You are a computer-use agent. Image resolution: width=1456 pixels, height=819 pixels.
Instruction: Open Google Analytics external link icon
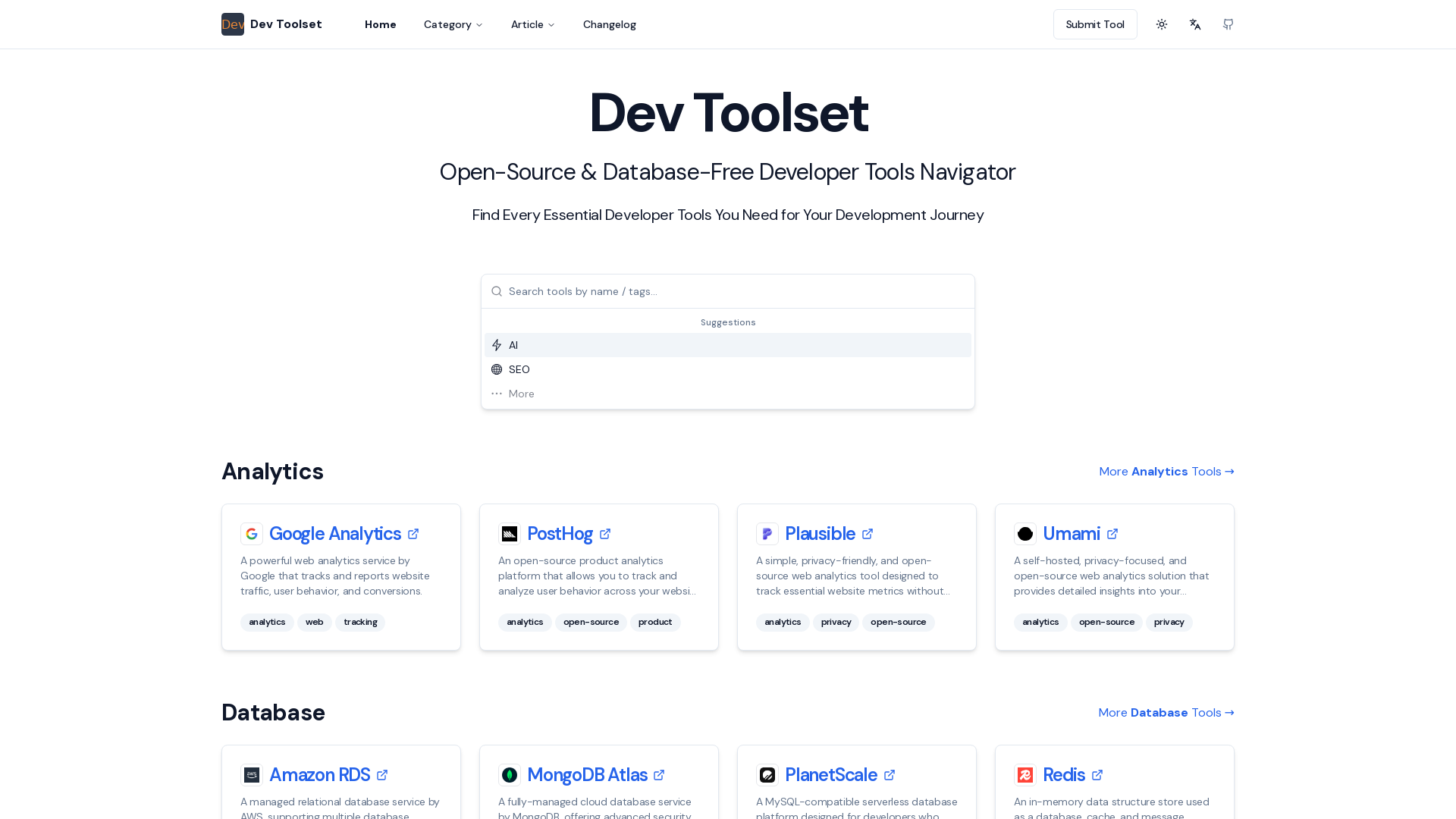pos(413,534)
